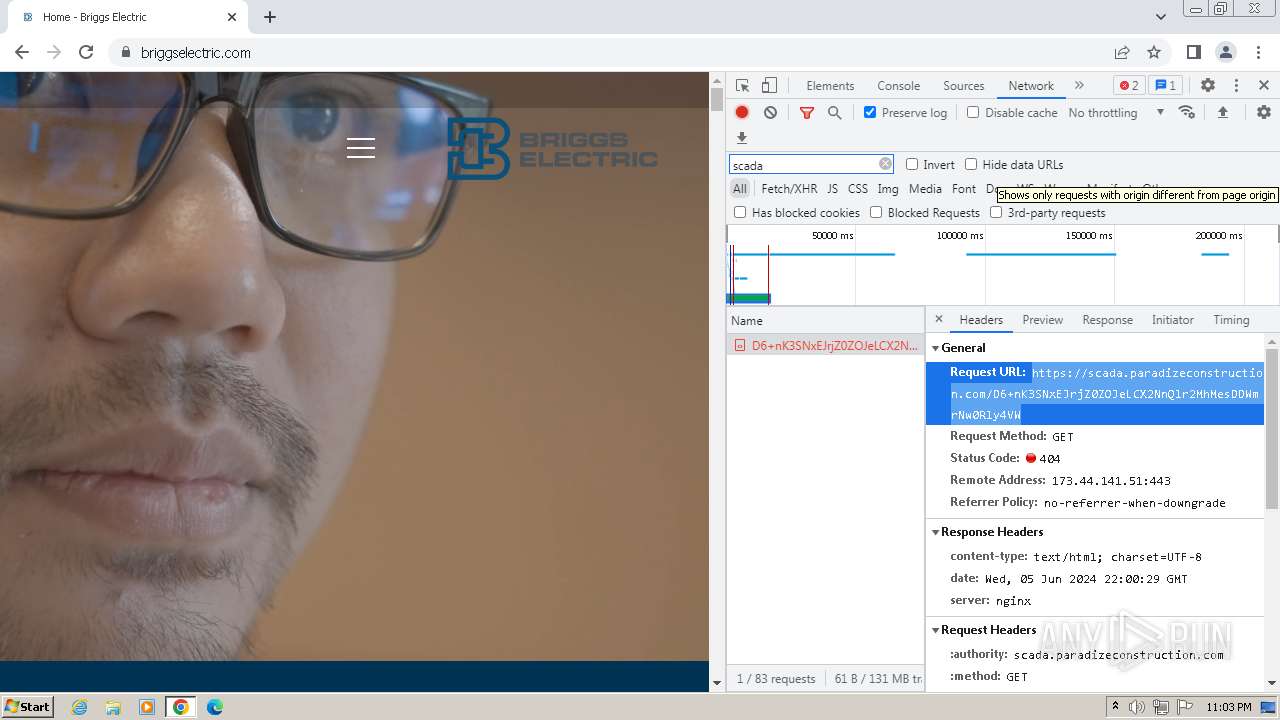Open Network panel settings gear

[x=1264, y=113]
